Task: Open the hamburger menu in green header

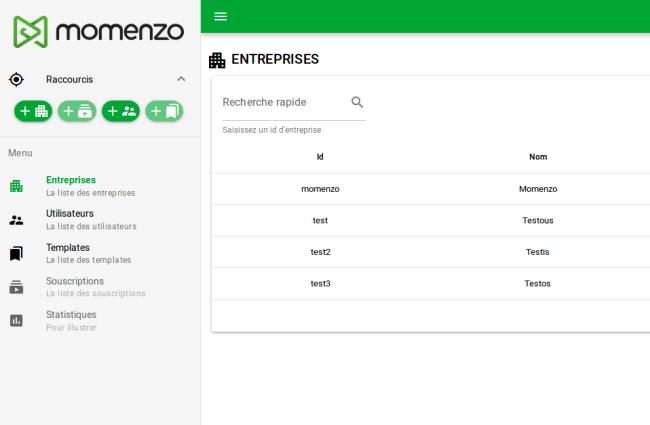Action: pos(221,17)
